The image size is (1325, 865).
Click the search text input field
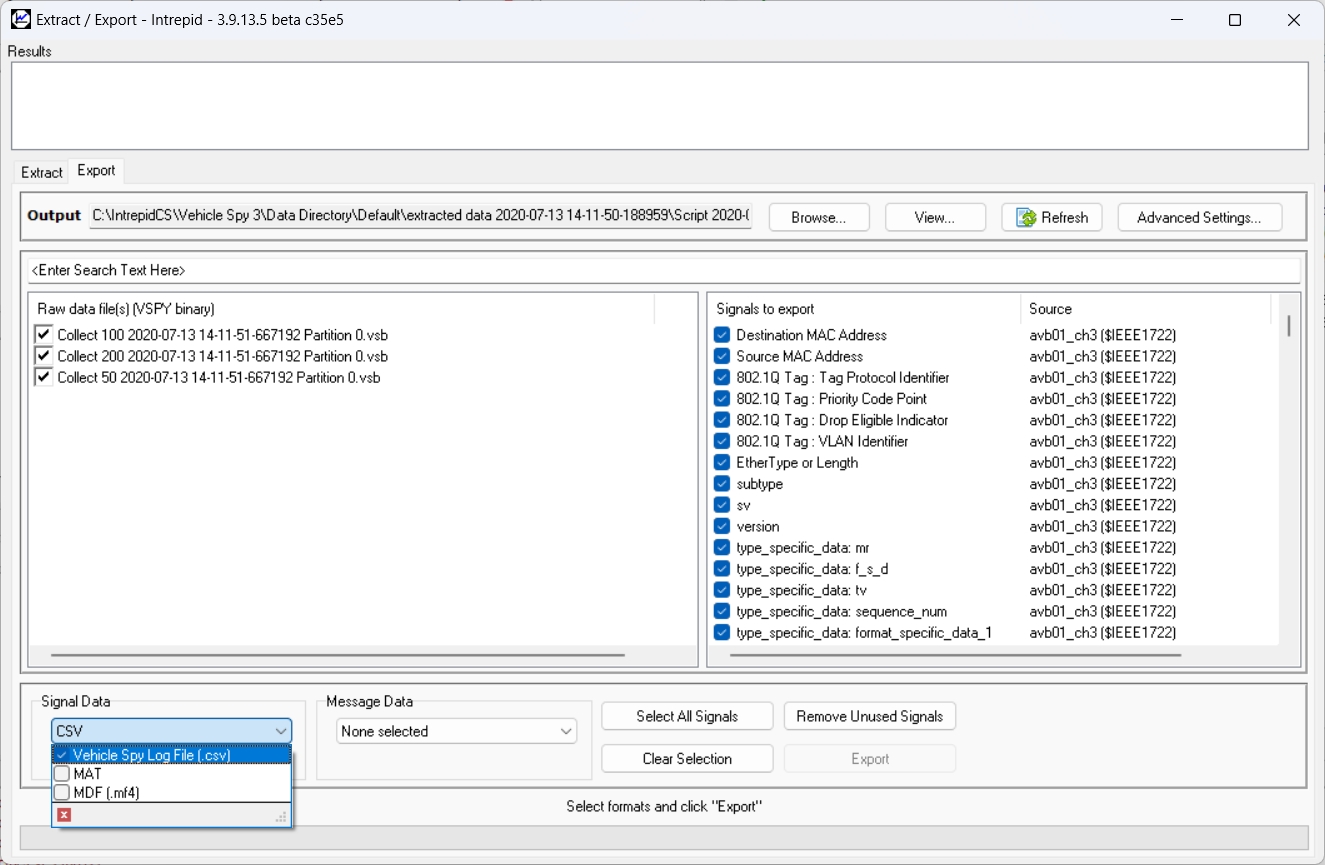pyautogui.click(x=663, y=271)
